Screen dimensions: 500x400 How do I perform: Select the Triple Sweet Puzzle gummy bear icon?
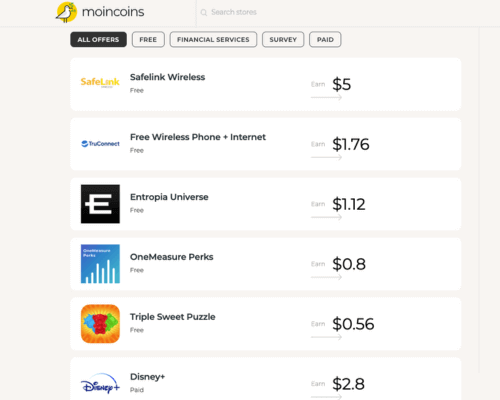pyautogui.click(x=100, y=324)
